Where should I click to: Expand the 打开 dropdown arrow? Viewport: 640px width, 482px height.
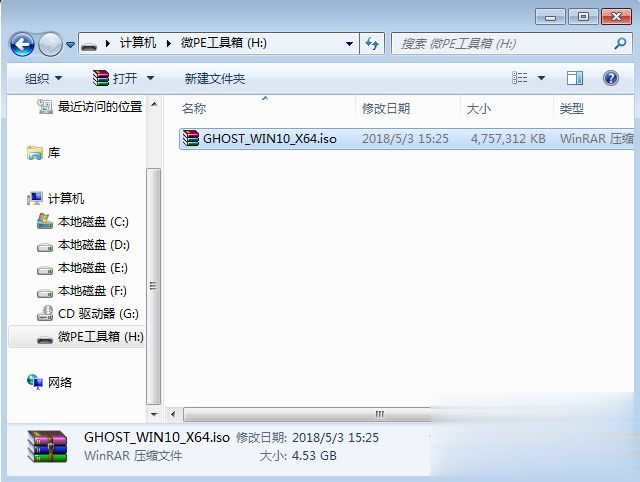click(x=150, y=78)
